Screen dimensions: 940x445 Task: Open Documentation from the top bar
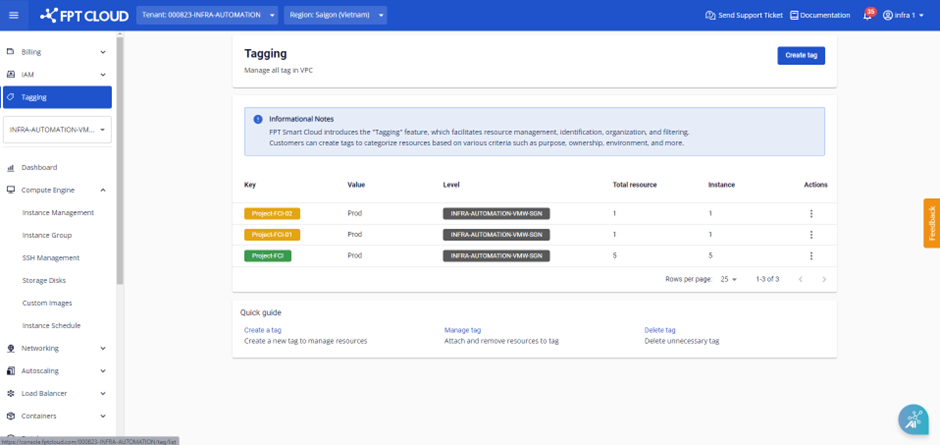click(x=820, y=16)
